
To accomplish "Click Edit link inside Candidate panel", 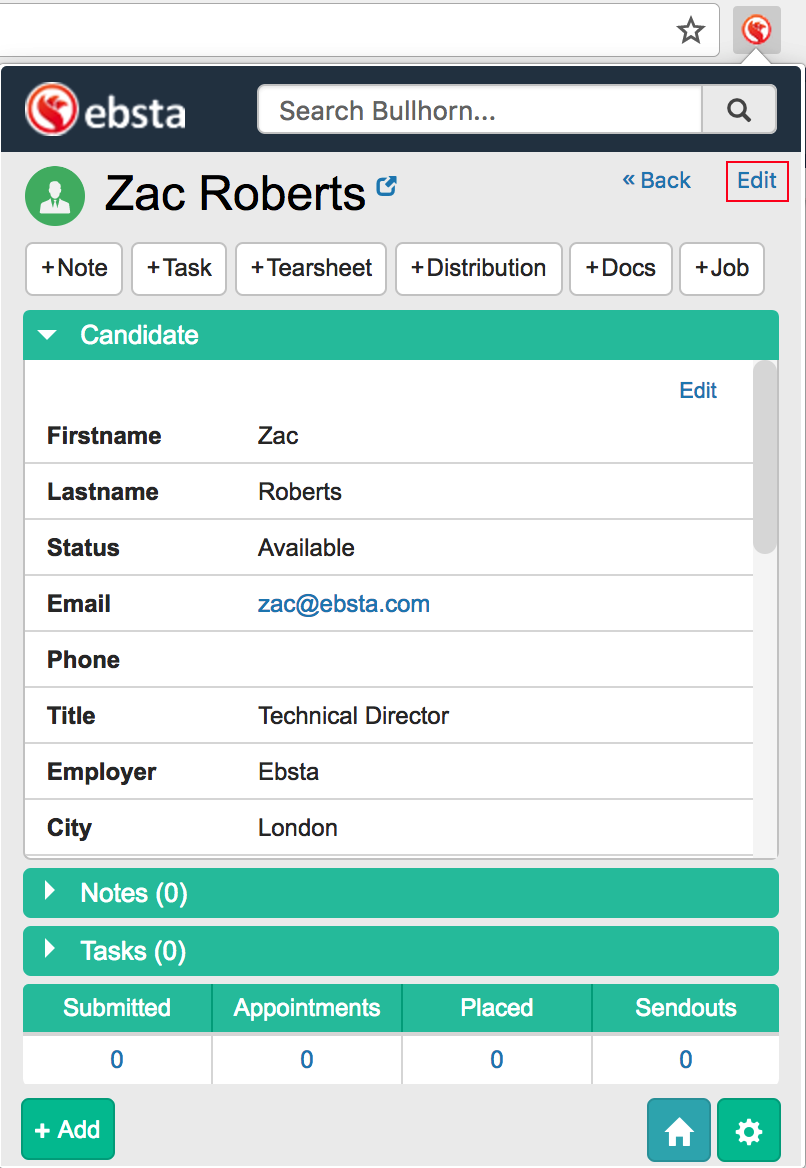I will pos(698,390).
